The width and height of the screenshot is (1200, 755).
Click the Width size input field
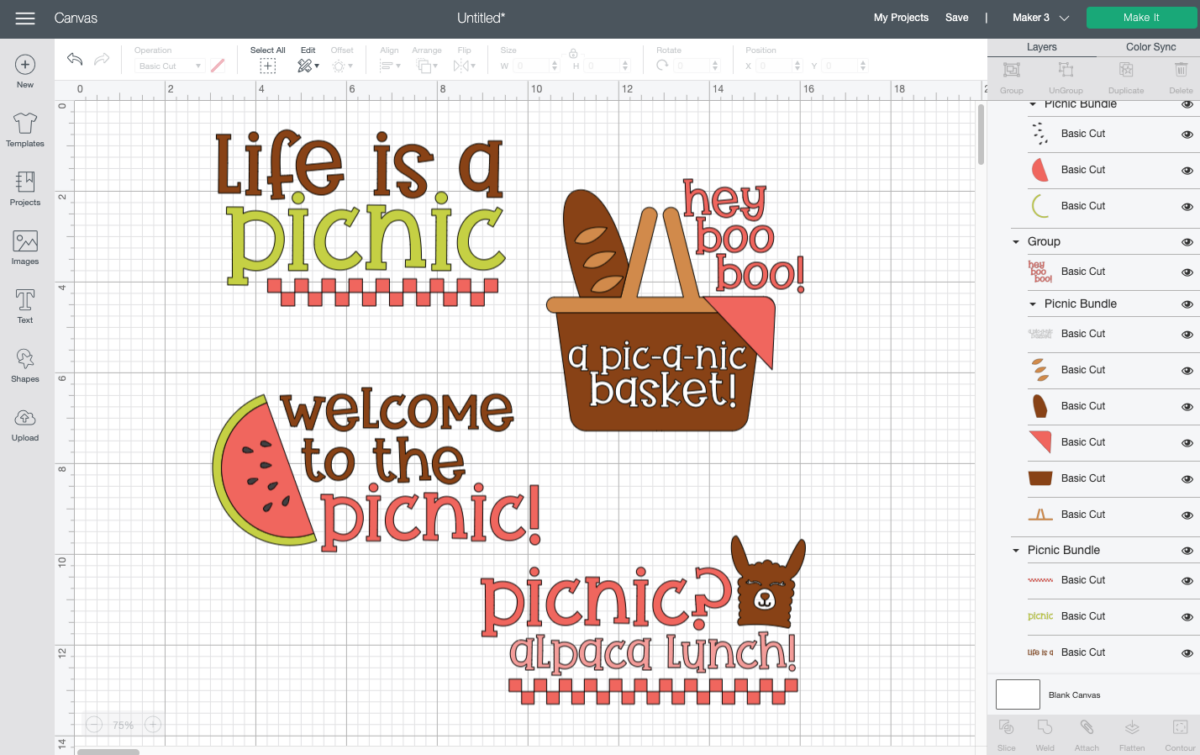coord(536,66)
